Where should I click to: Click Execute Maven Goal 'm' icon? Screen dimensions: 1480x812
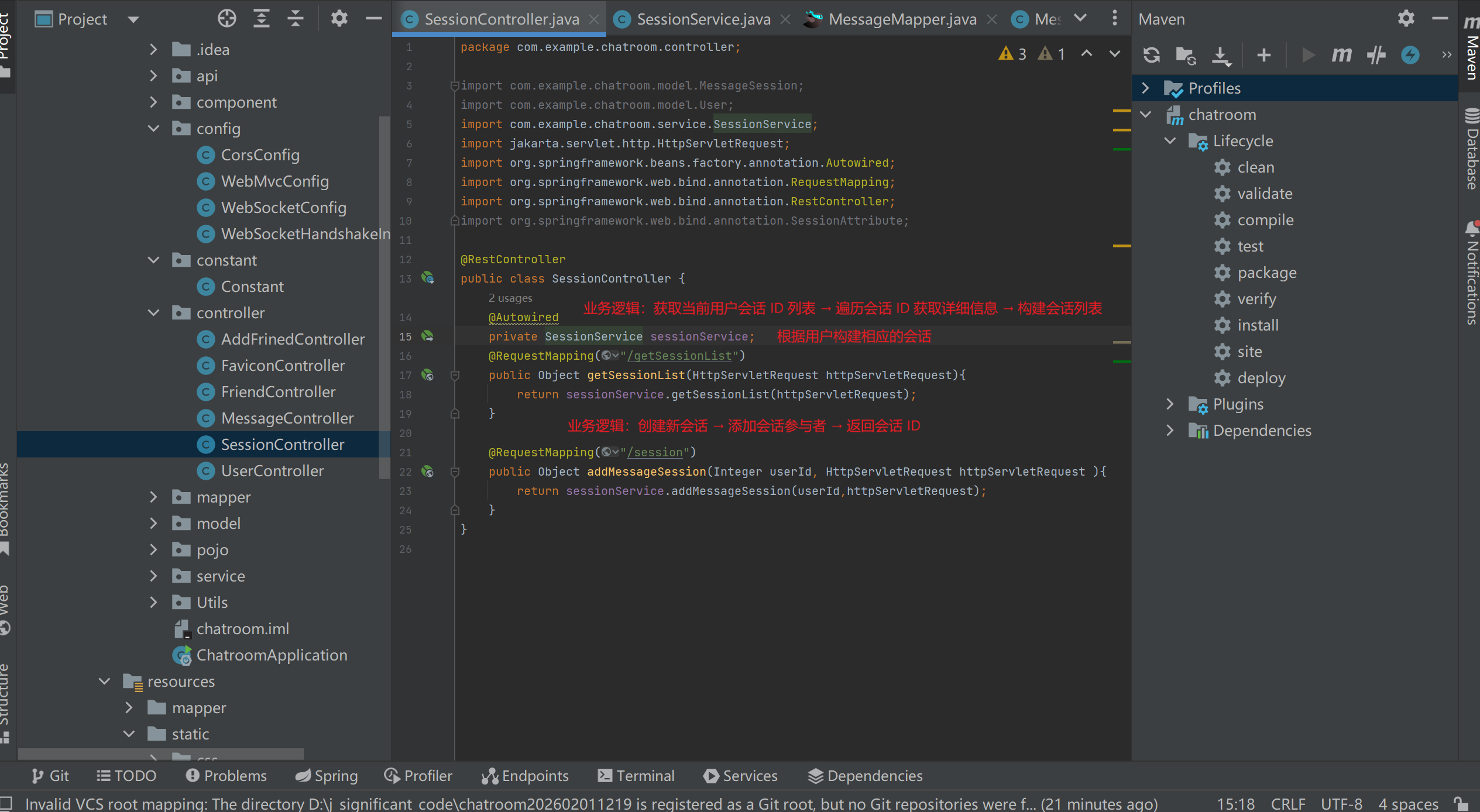1341,55
